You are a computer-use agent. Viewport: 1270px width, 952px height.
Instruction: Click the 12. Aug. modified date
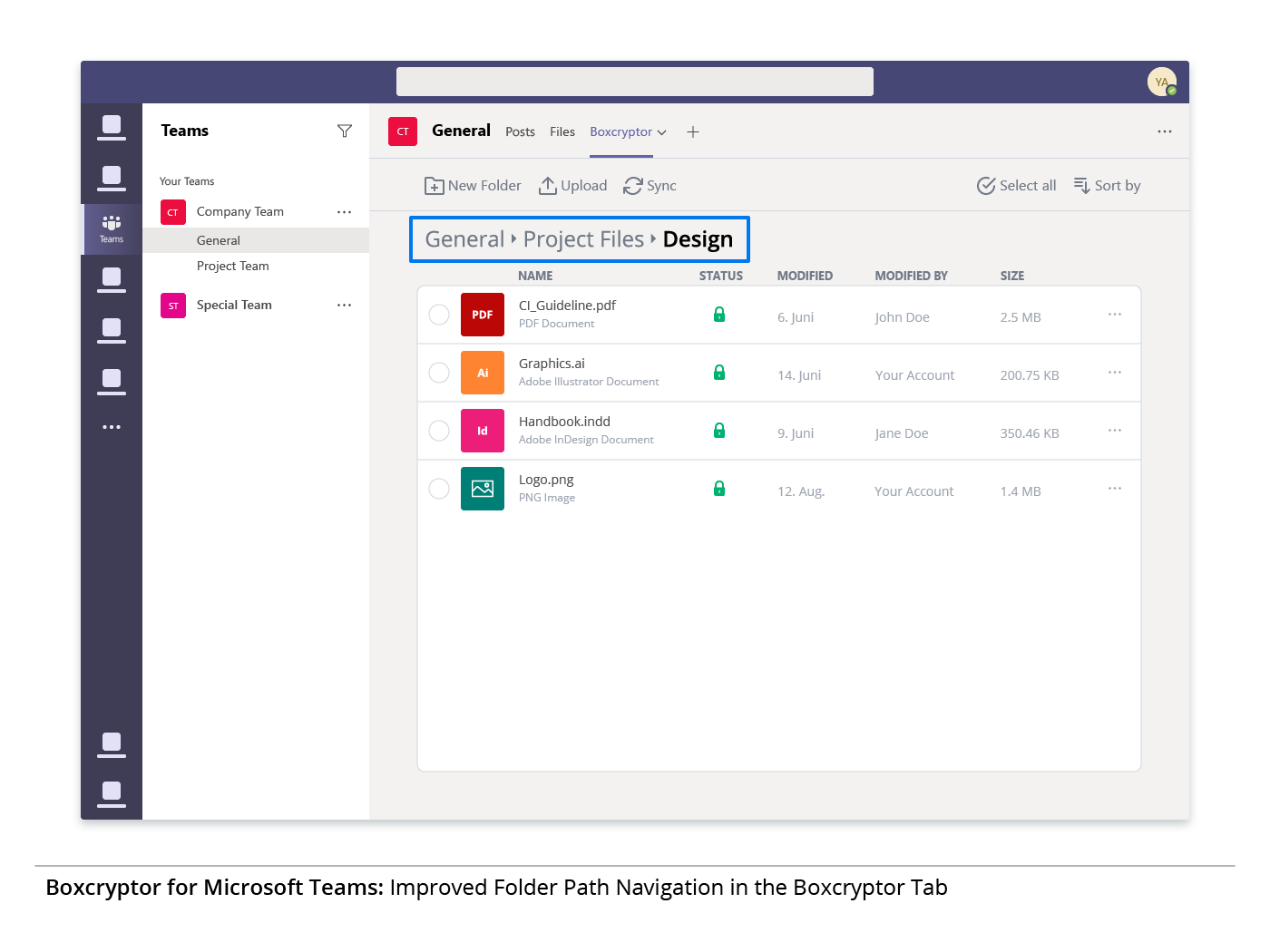click(x=801, y=491)
